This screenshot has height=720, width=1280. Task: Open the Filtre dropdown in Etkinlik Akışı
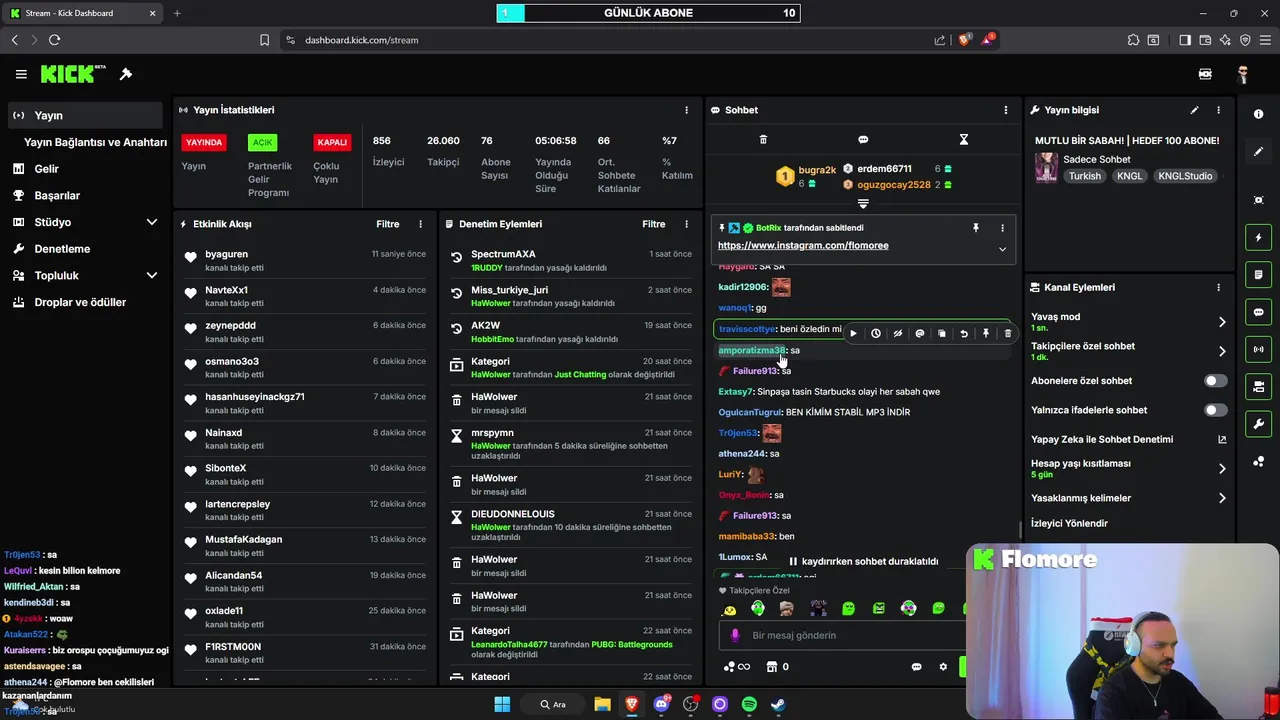[x=388, y=224]
